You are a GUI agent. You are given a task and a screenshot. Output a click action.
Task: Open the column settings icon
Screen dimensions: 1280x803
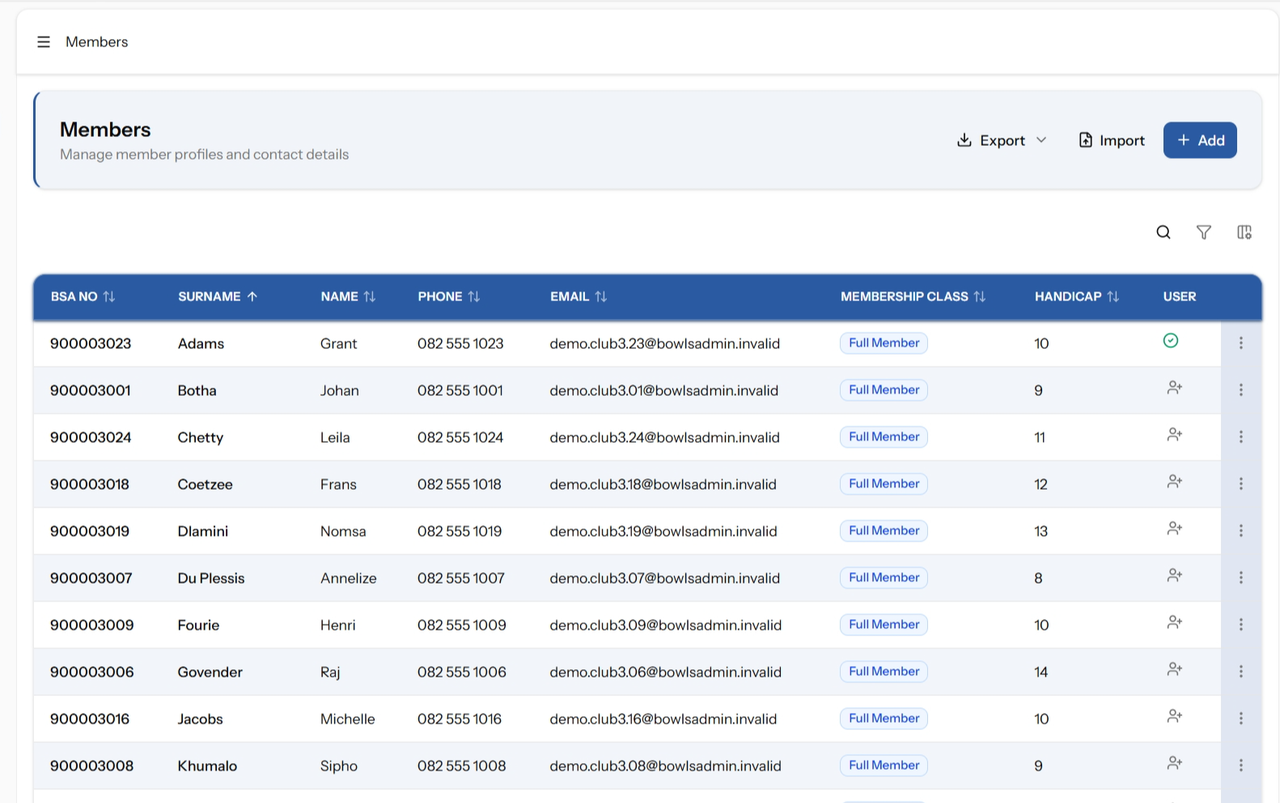pyautogui.click(x=1244, y=232)
